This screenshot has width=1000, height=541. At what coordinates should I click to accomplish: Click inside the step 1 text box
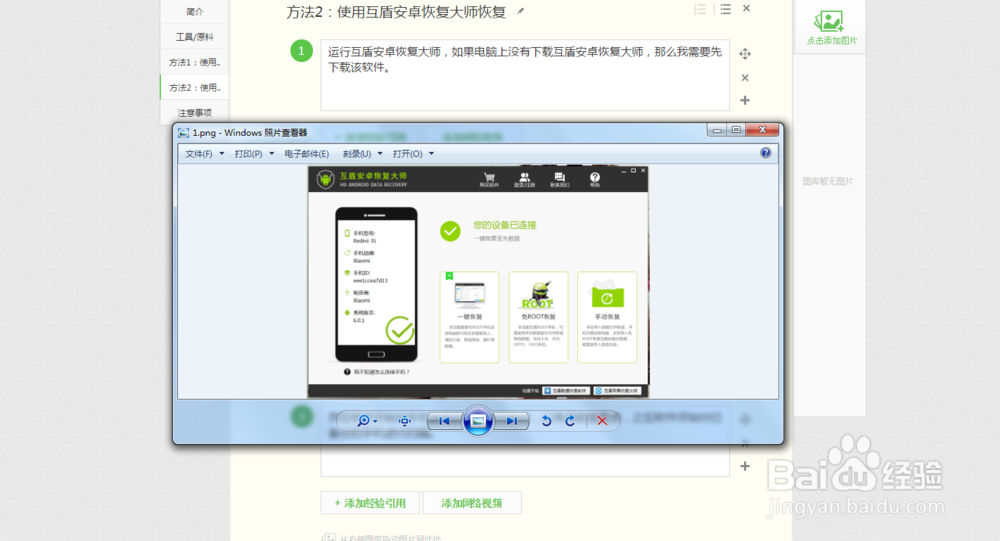[525, 75]
